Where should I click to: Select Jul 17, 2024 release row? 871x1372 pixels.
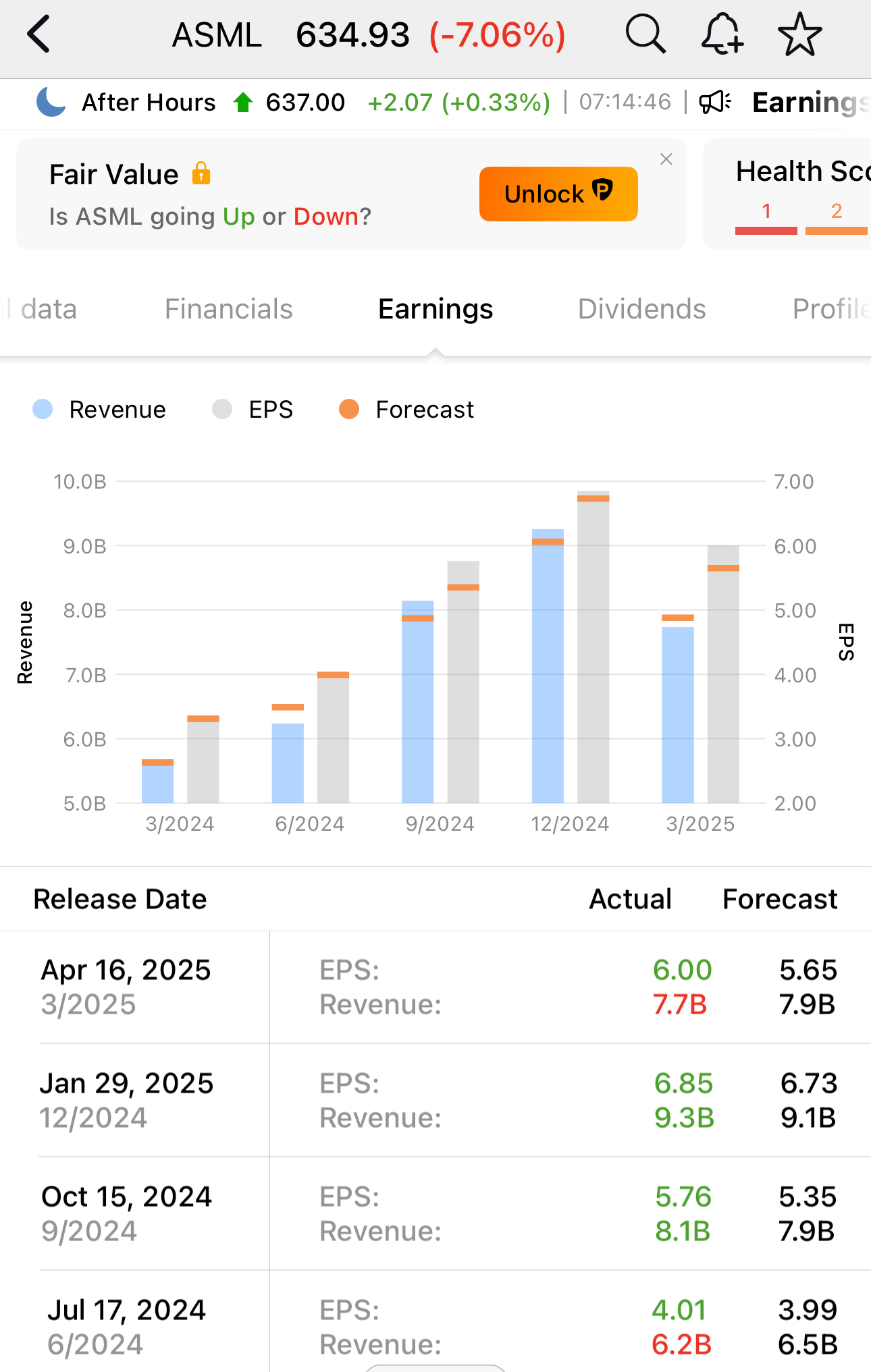point(435,1321)
